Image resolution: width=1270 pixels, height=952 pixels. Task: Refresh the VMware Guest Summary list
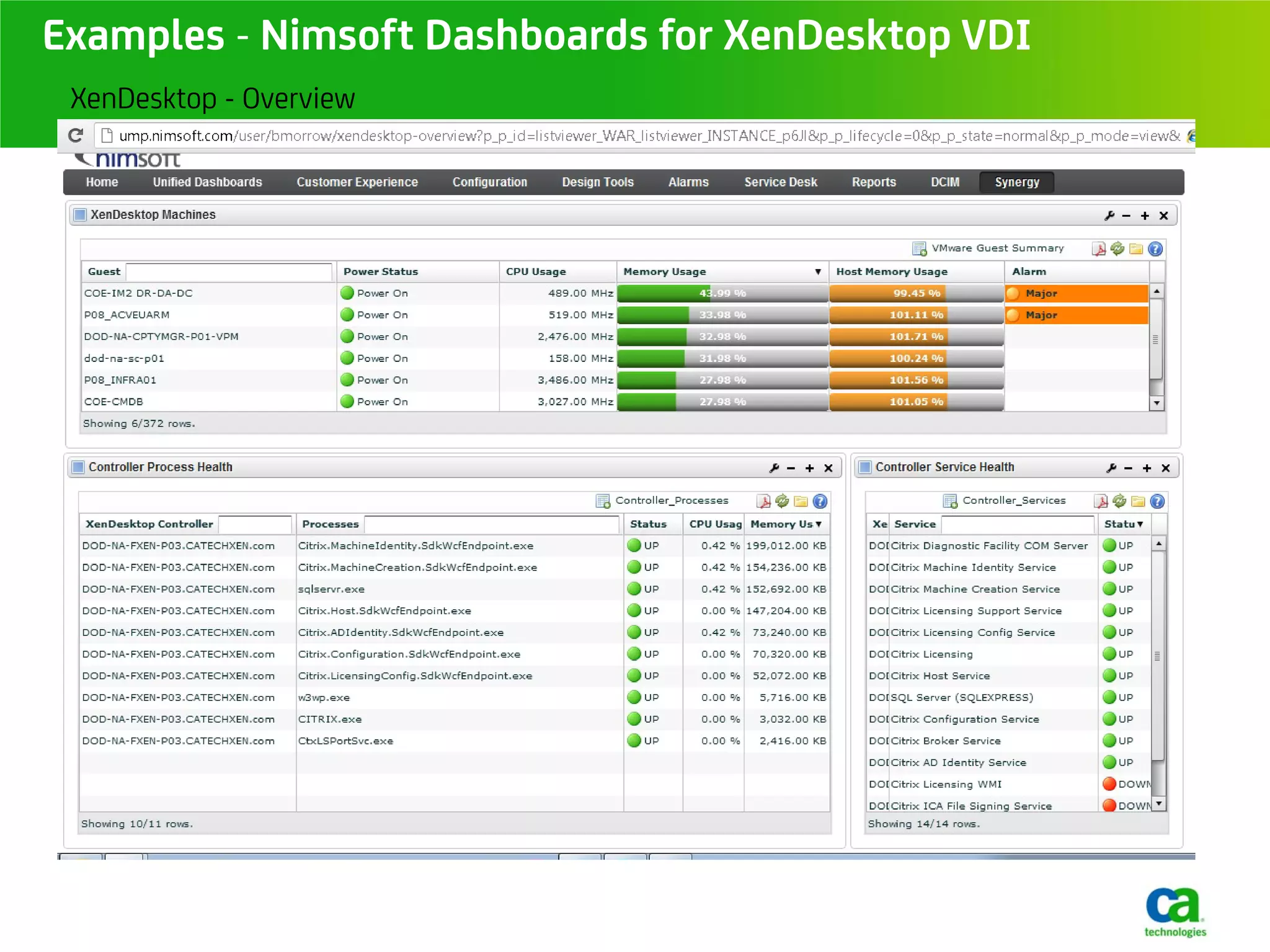click(x=1117, y=249)
